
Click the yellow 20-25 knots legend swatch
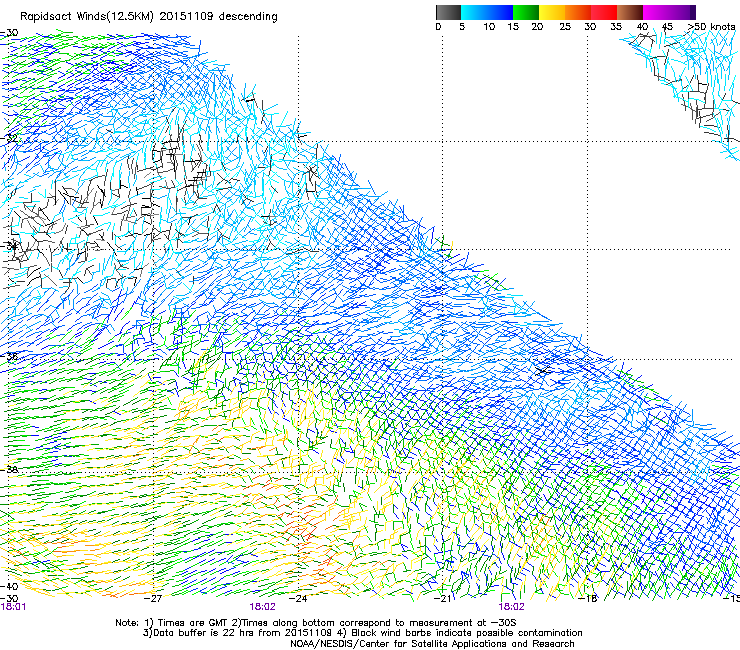tap(552, 12)
